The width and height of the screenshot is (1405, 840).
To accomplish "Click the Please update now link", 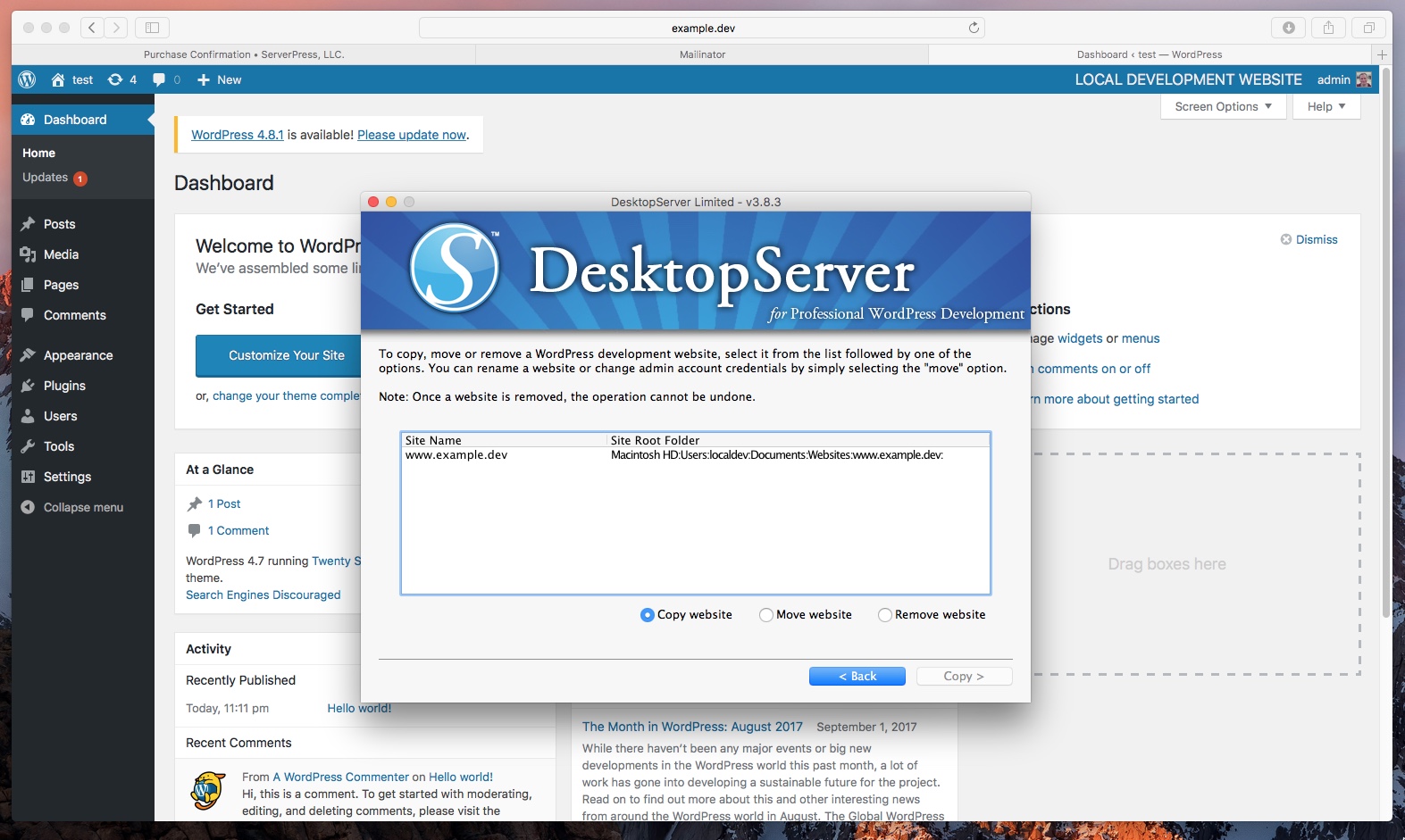I will tap(412, 135).
